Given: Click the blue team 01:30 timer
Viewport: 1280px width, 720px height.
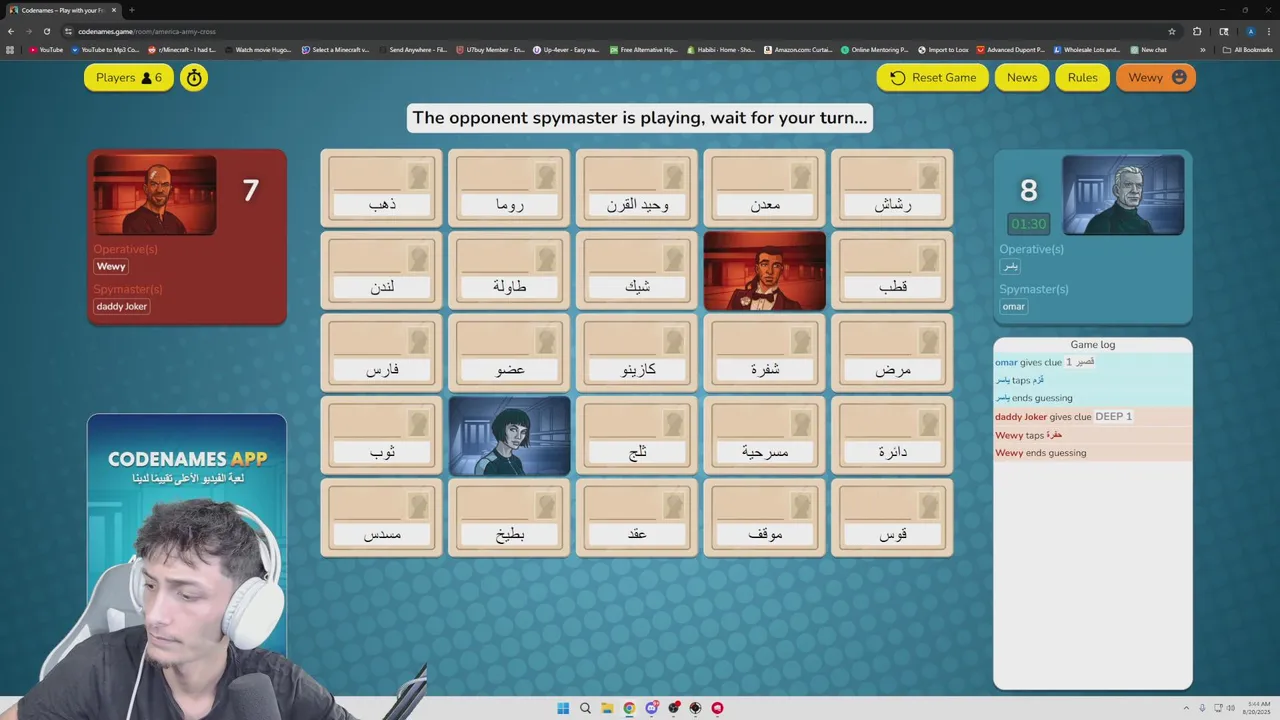Looking at the screenshot, I should point(1028,224).
